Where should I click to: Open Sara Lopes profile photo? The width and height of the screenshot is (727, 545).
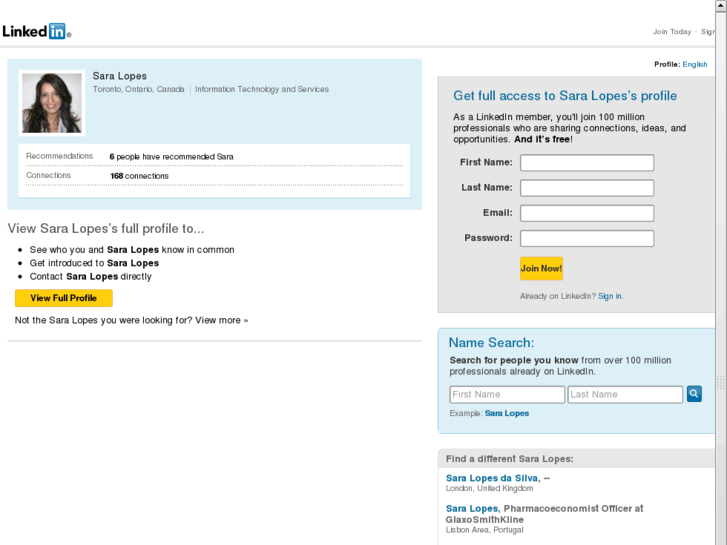51,102
